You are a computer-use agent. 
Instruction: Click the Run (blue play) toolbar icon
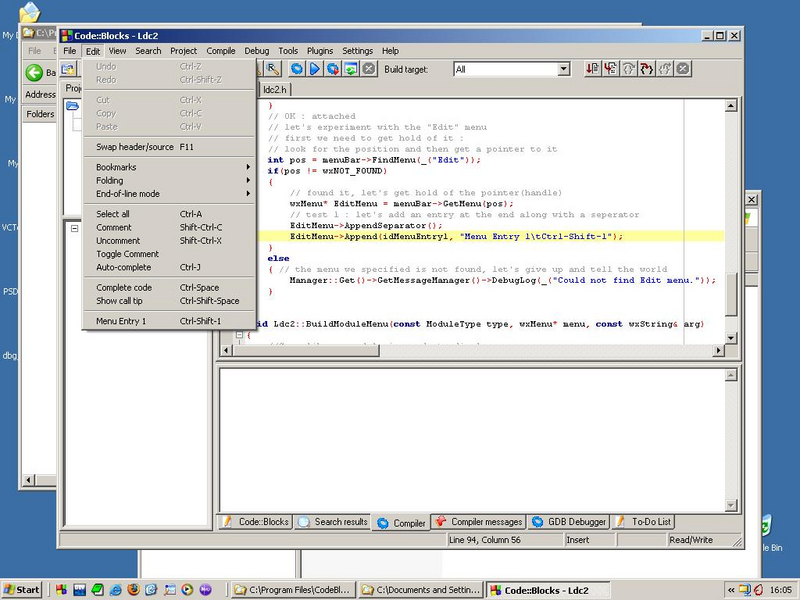[x=315, y=69]
